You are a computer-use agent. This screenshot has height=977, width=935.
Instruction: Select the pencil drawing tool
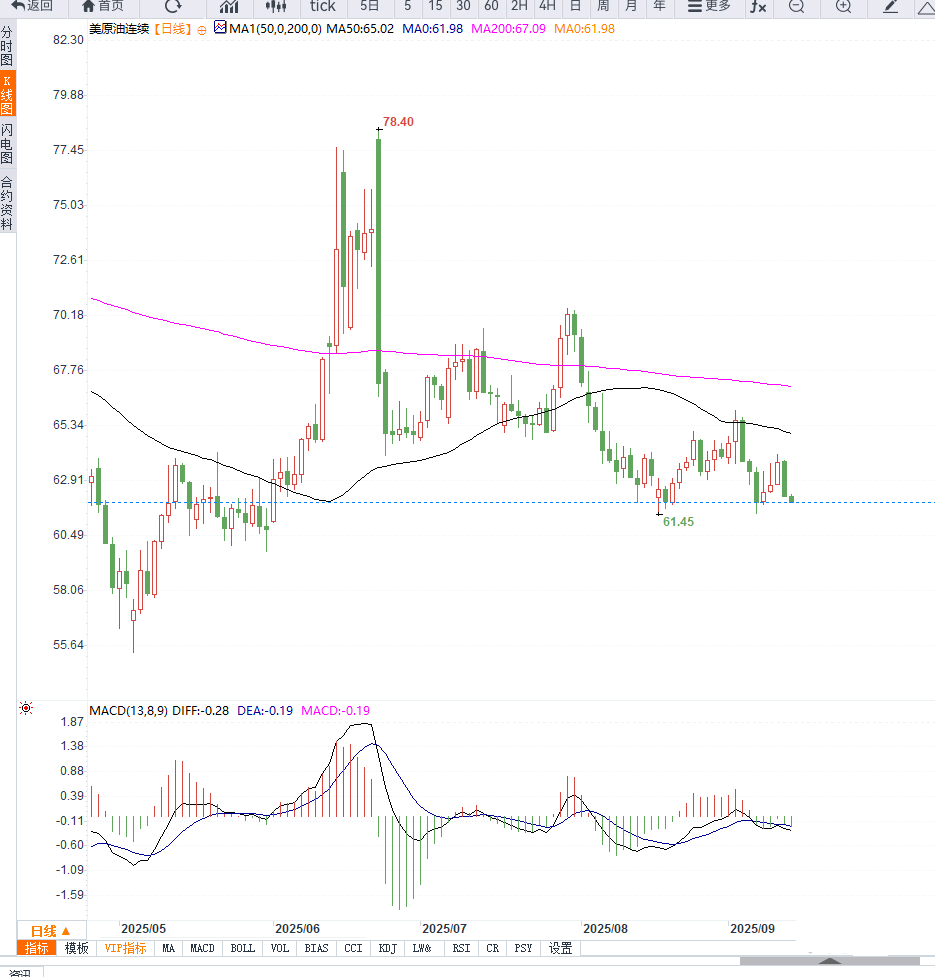click(x=890, y=6)
